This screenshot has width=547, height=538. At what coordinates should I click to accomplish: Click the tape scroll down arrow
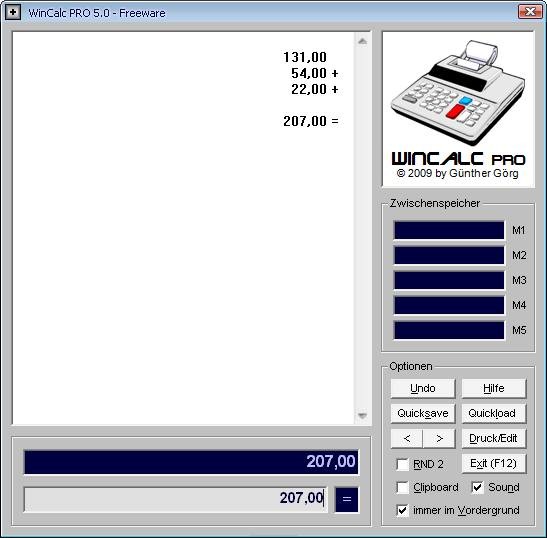362,416
